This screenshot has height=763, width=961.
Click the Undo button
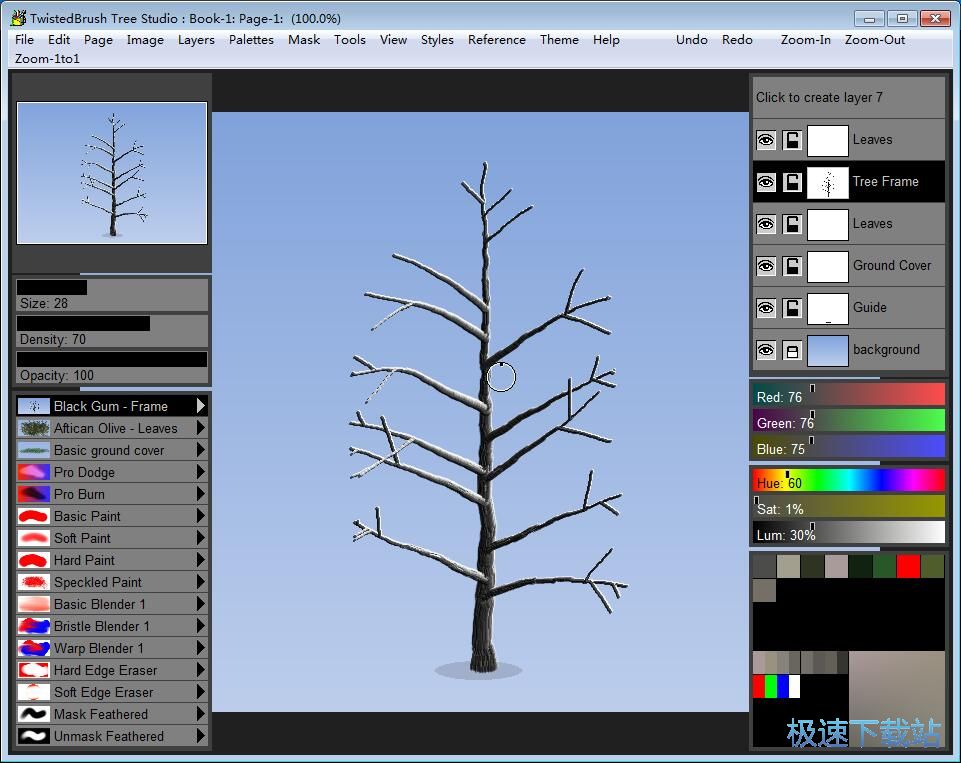[x=691, y=40]
